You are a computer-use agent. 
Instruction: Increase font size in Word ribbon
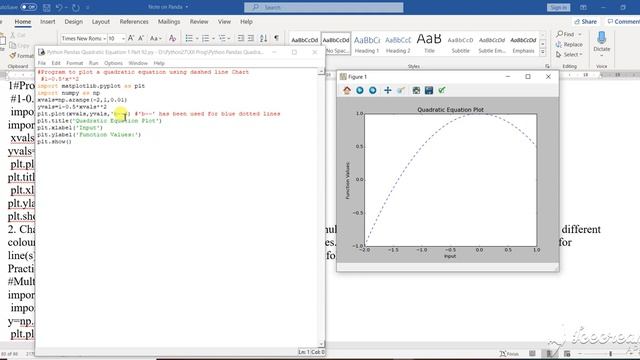pyautogui.click(x=131, y=38)
